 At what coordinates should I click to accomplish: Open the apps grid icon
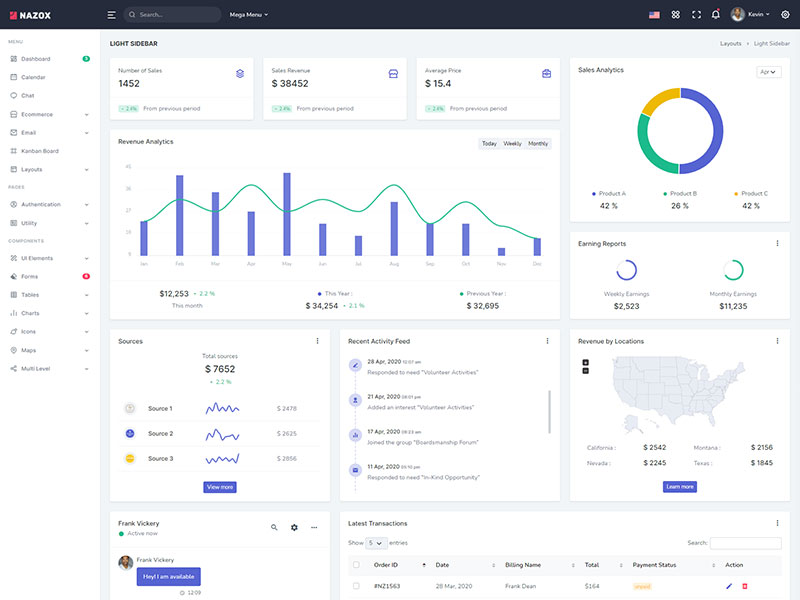(676, 15)
